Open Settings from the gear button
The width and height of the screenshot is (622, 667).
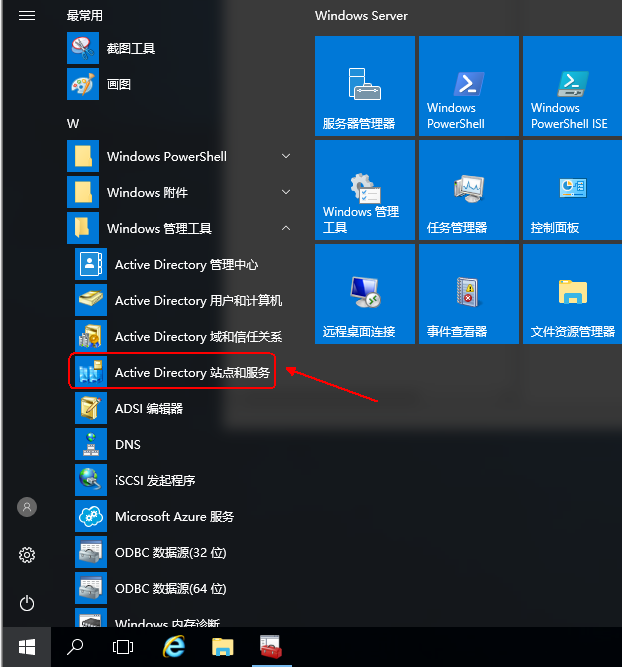point(27,555)
